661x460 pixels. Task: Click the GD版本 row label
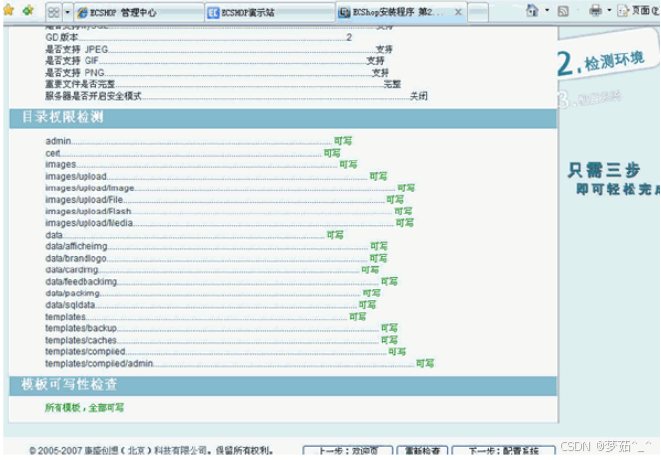pos(62,38)
